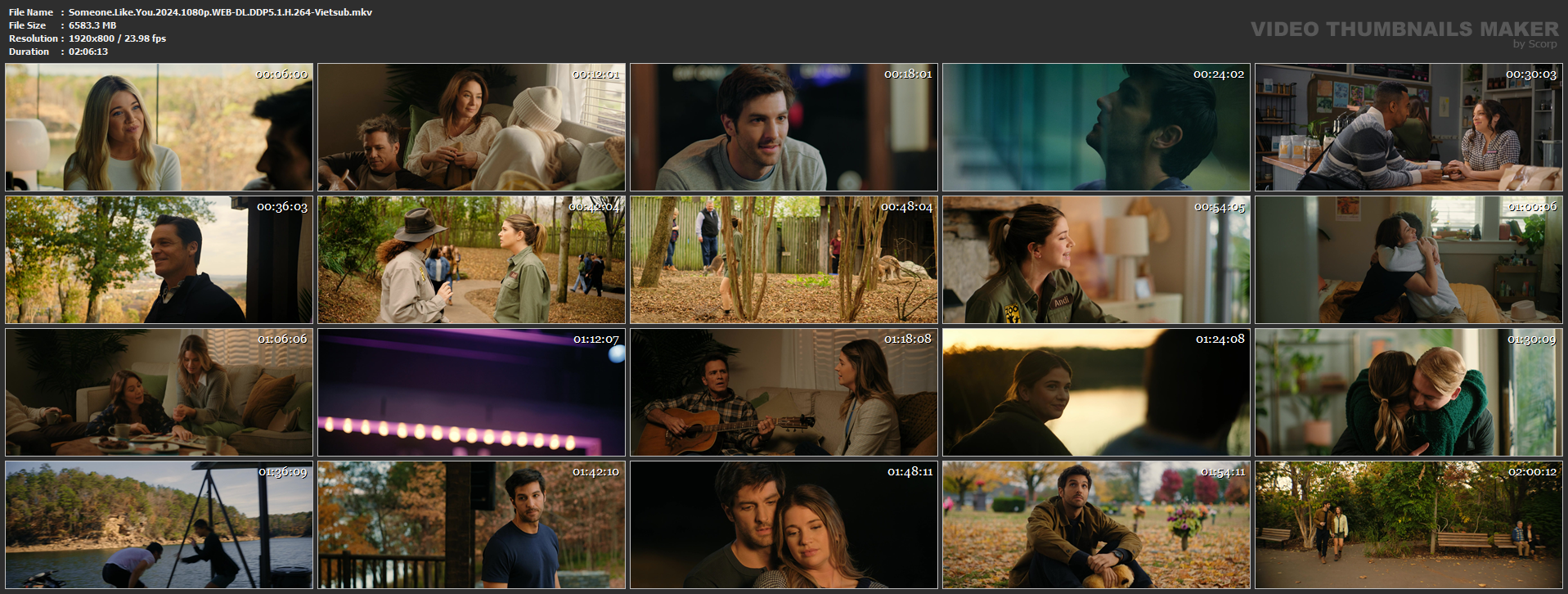This screenshot has width=1568, height=594.
Task: Select the thumbnail at 00:18:01
Action: (784, 128)
